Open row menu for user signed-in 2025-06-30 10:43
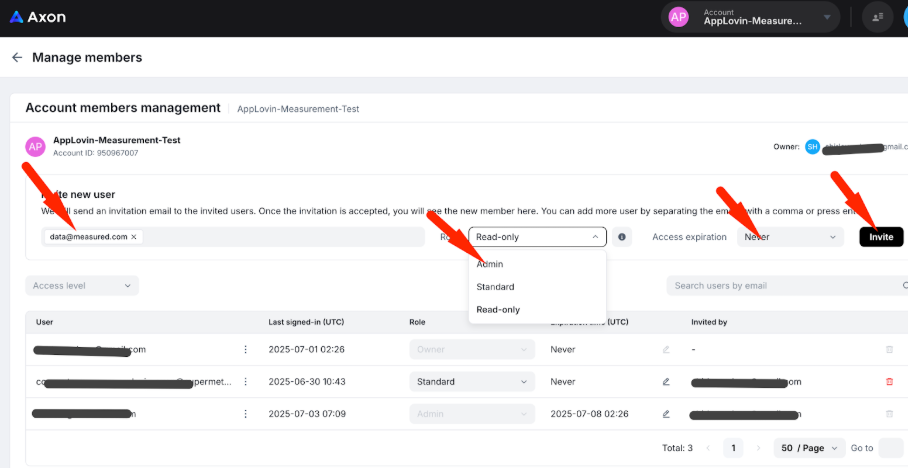 (x=246, y=382)
